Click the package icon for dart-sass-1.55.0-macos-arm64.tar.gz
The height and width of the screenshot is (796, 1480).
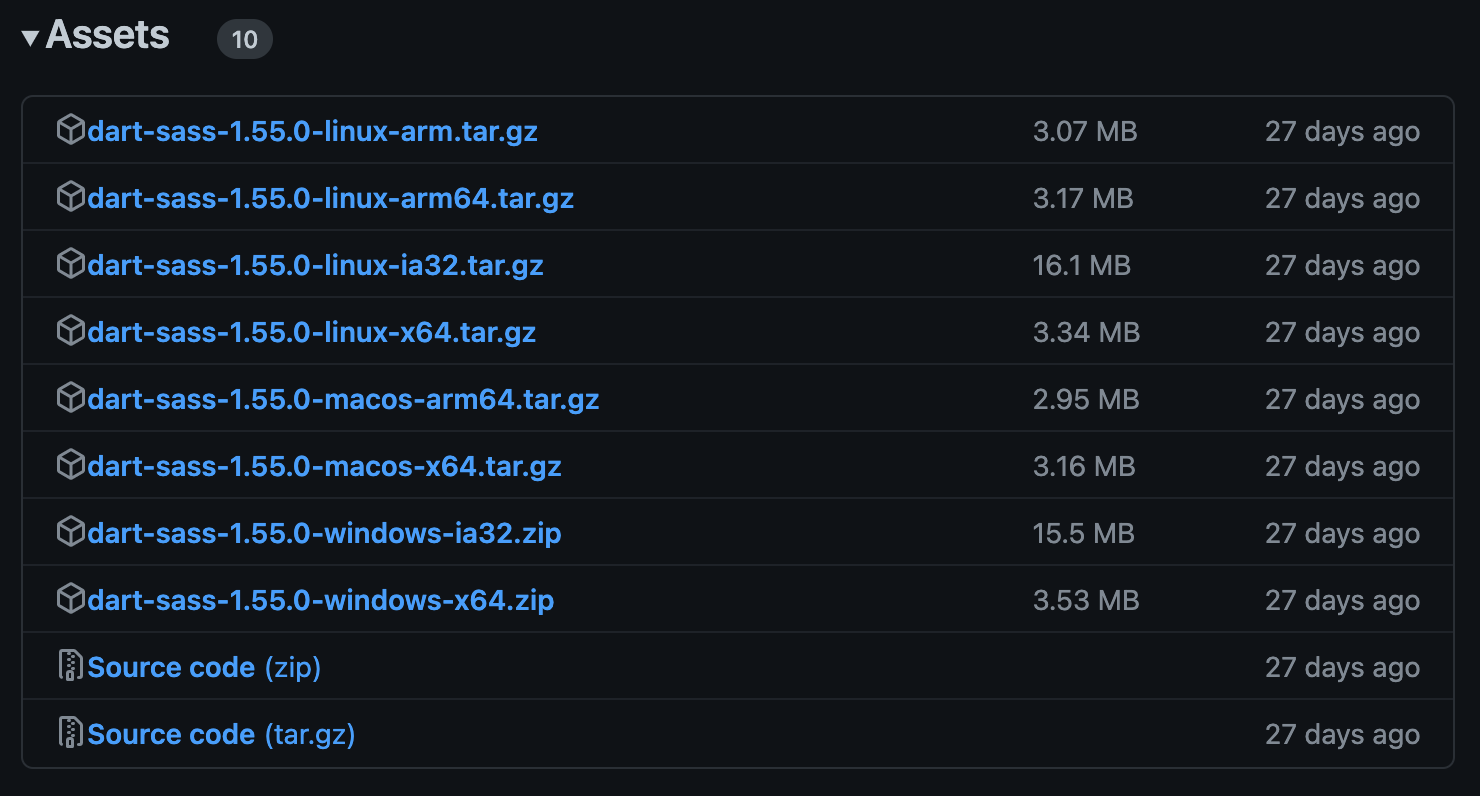click(70, 398)
